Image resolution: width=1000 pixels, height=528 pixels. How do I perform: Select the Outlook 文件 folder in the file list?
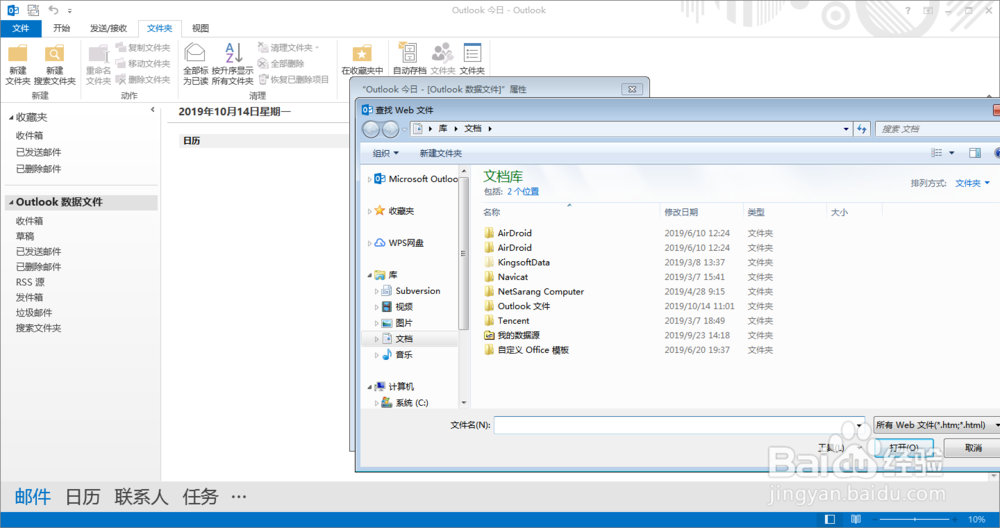pyautogui.click(x=524, y=306)
